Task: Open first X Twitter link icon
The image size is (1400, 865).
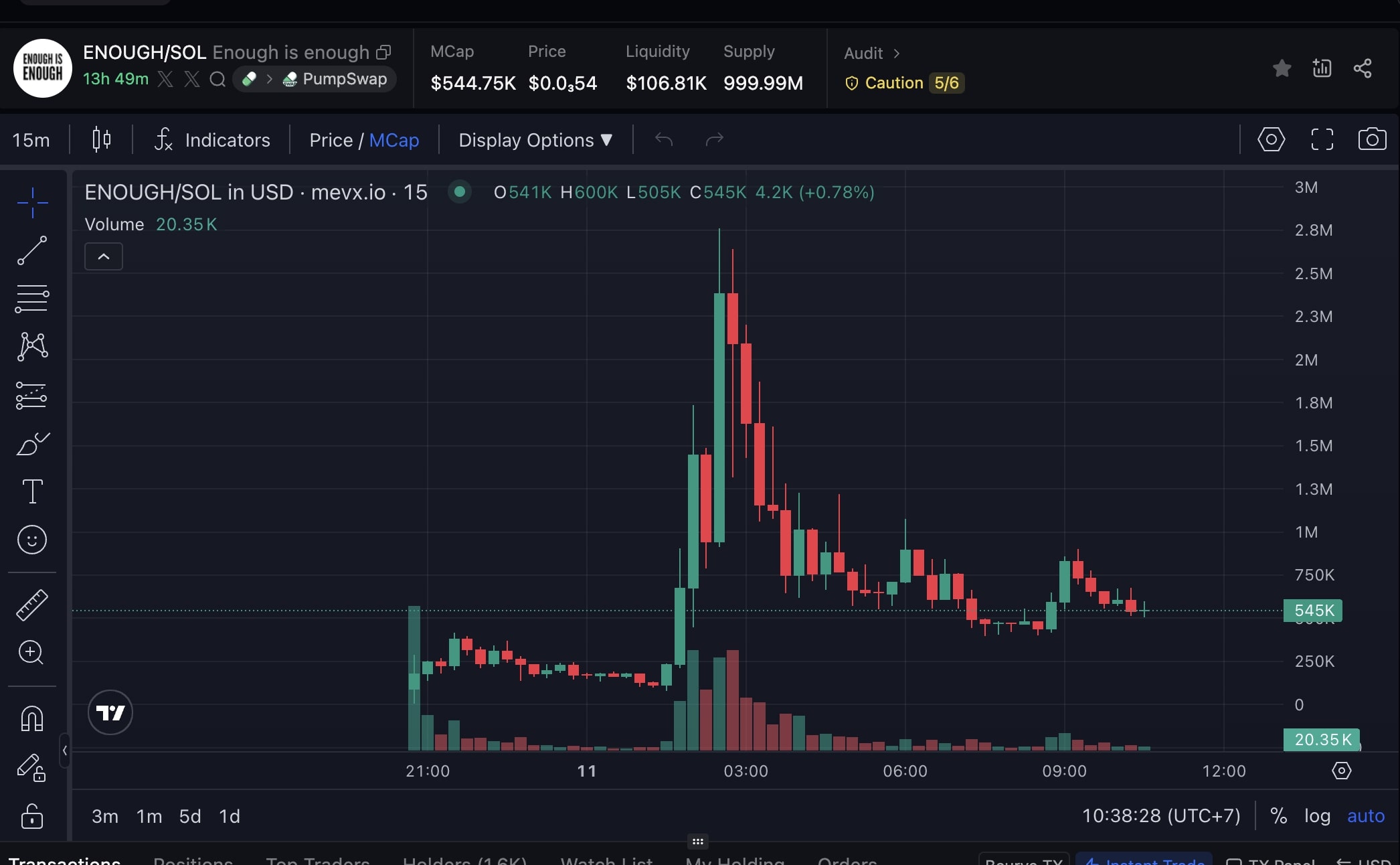Action: tap(165, 79)
